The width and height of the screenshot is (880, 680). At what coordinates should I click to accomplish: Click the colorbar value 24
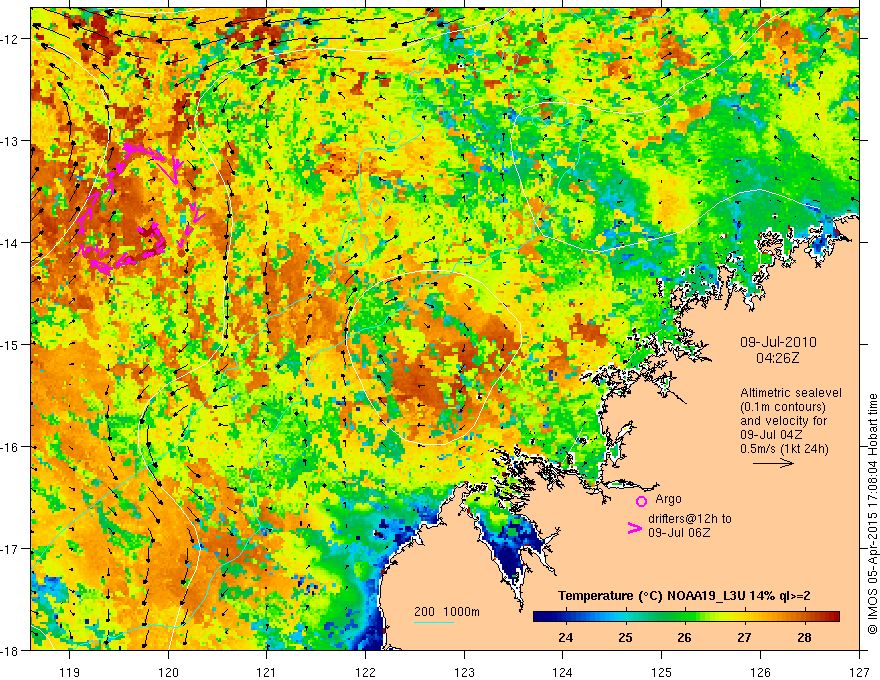click(x=566, y=637)
